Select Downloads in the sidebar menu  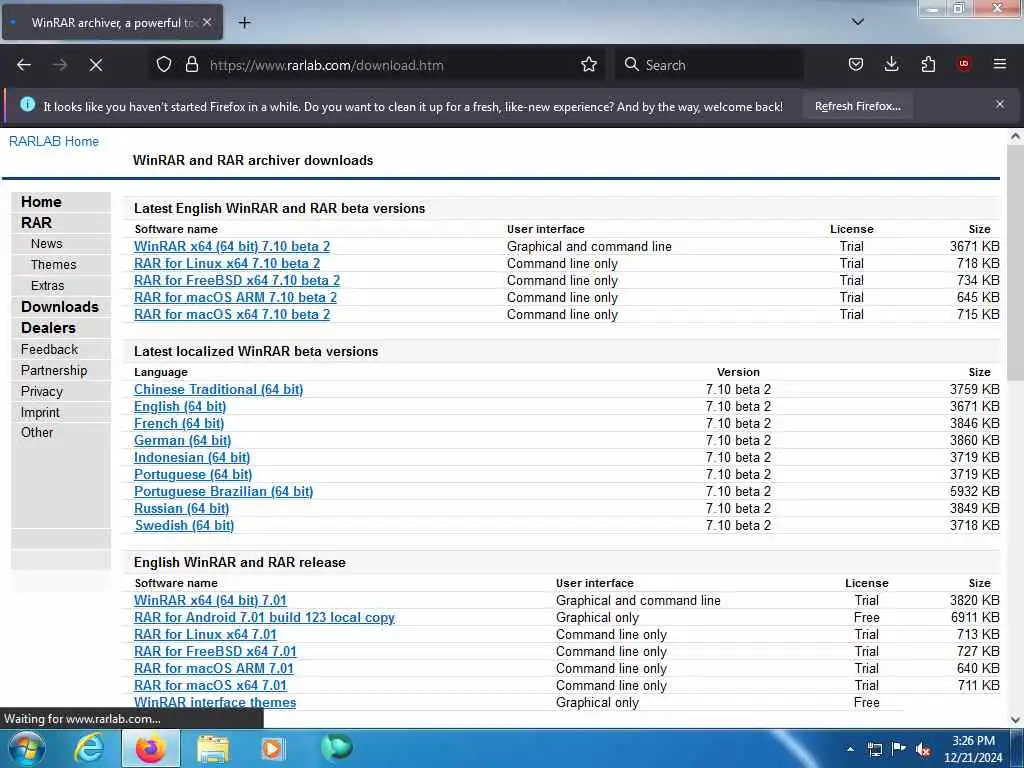coord(59,307)
